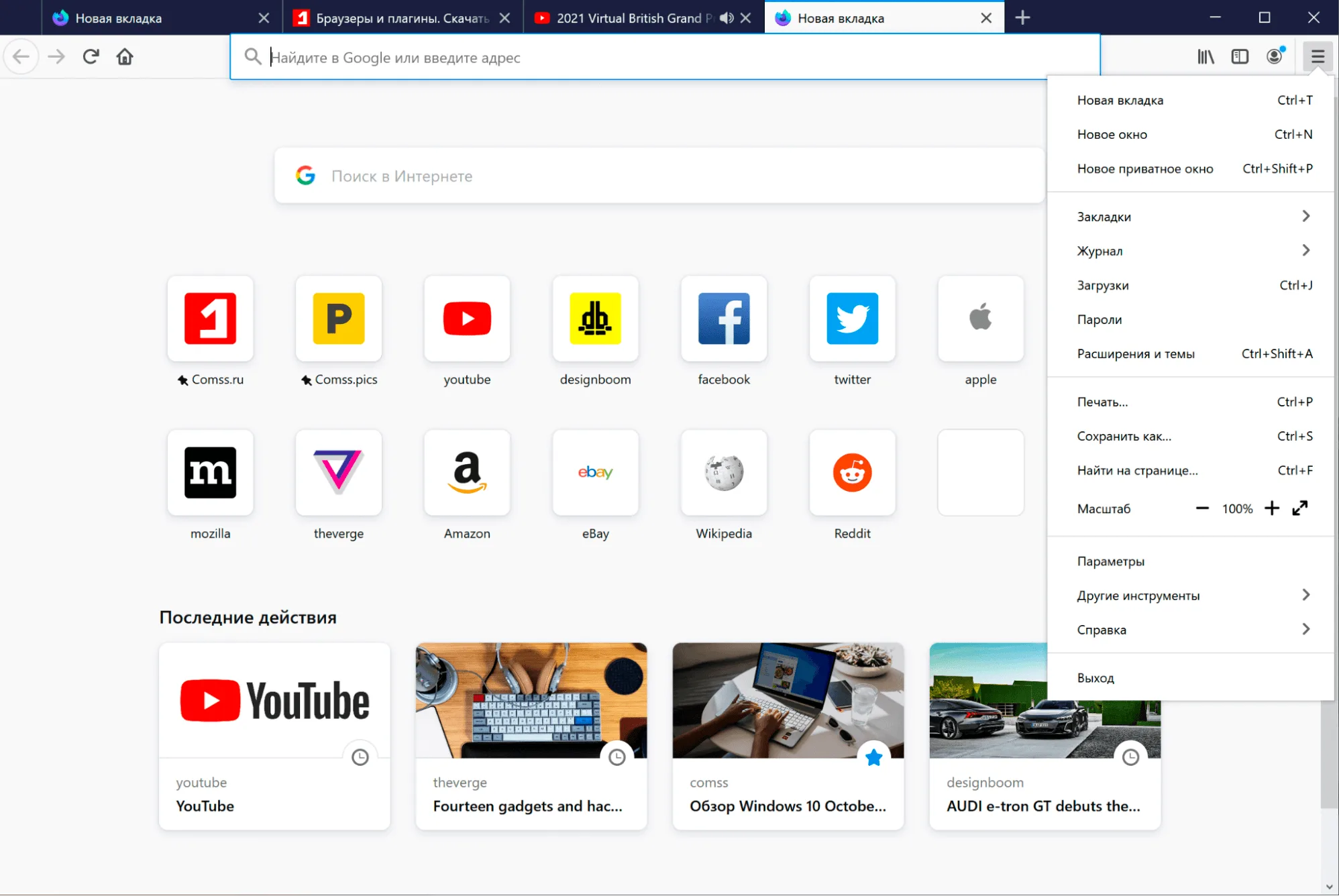Image resolution: width=1339 pixels, height=896 pixels.
Task: Click the Последние действия section heading
Action: point(248,617)
